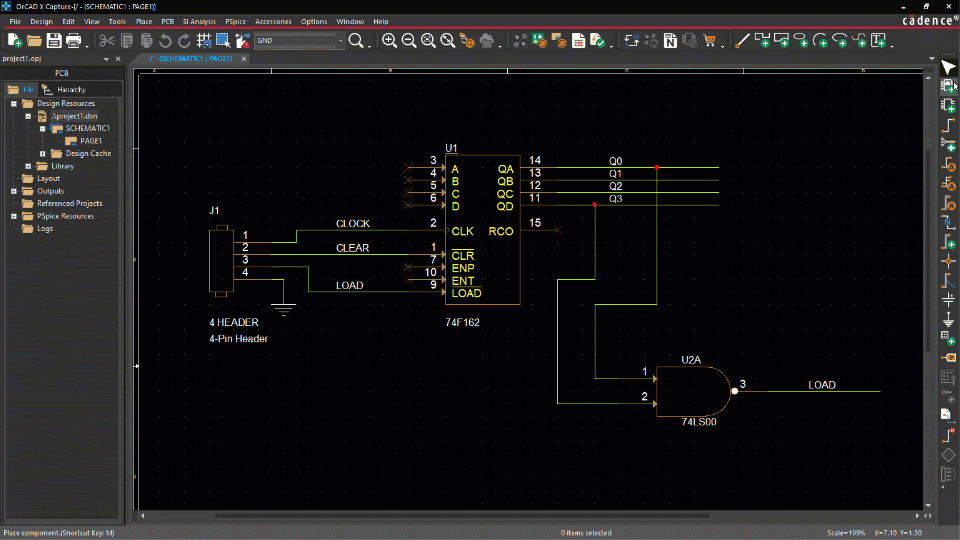The image size is (960, 540).
Task: Open the File menu
Action: (15, 21)
